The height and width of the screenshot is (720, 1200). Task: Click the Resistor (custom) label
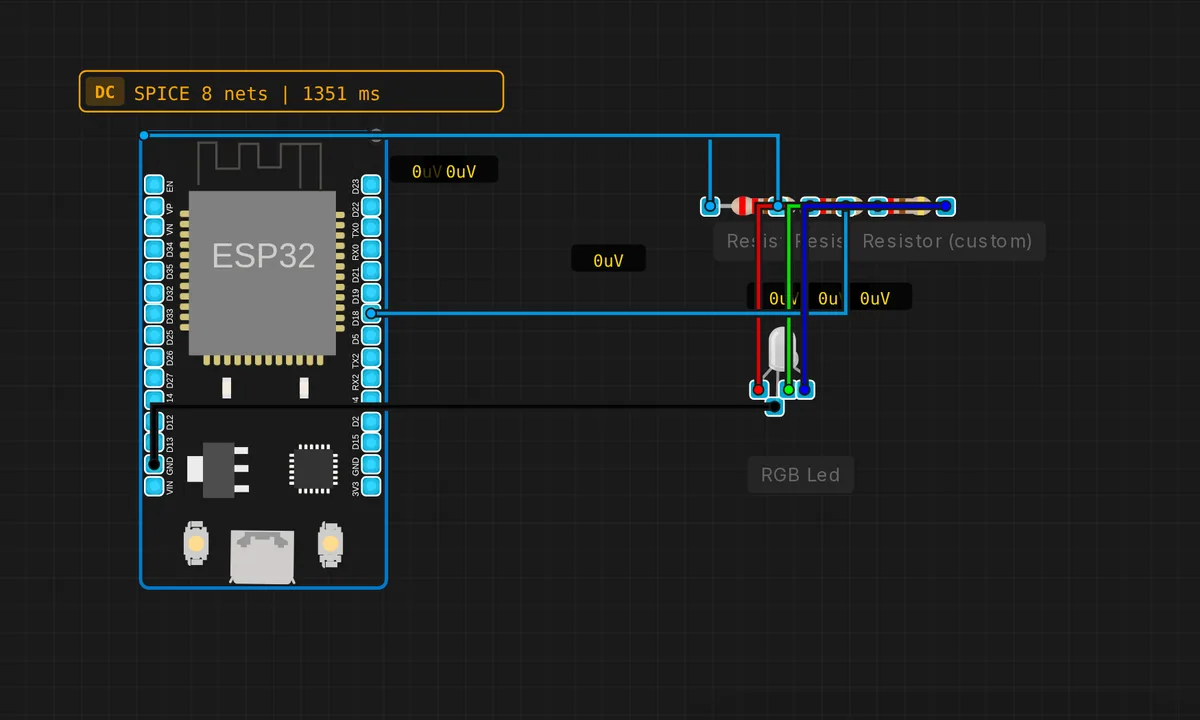pos(947,241)
